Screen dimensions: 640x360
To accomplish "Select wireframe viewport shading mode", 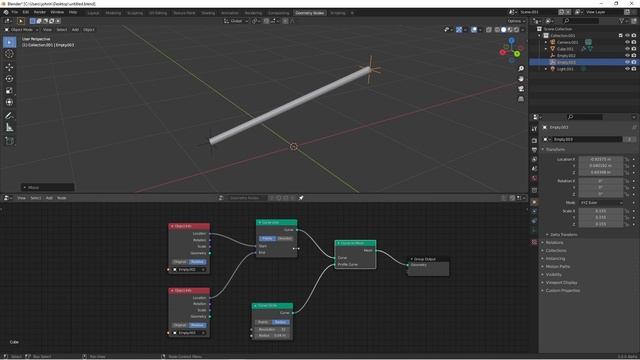I will tap(497, 30).
